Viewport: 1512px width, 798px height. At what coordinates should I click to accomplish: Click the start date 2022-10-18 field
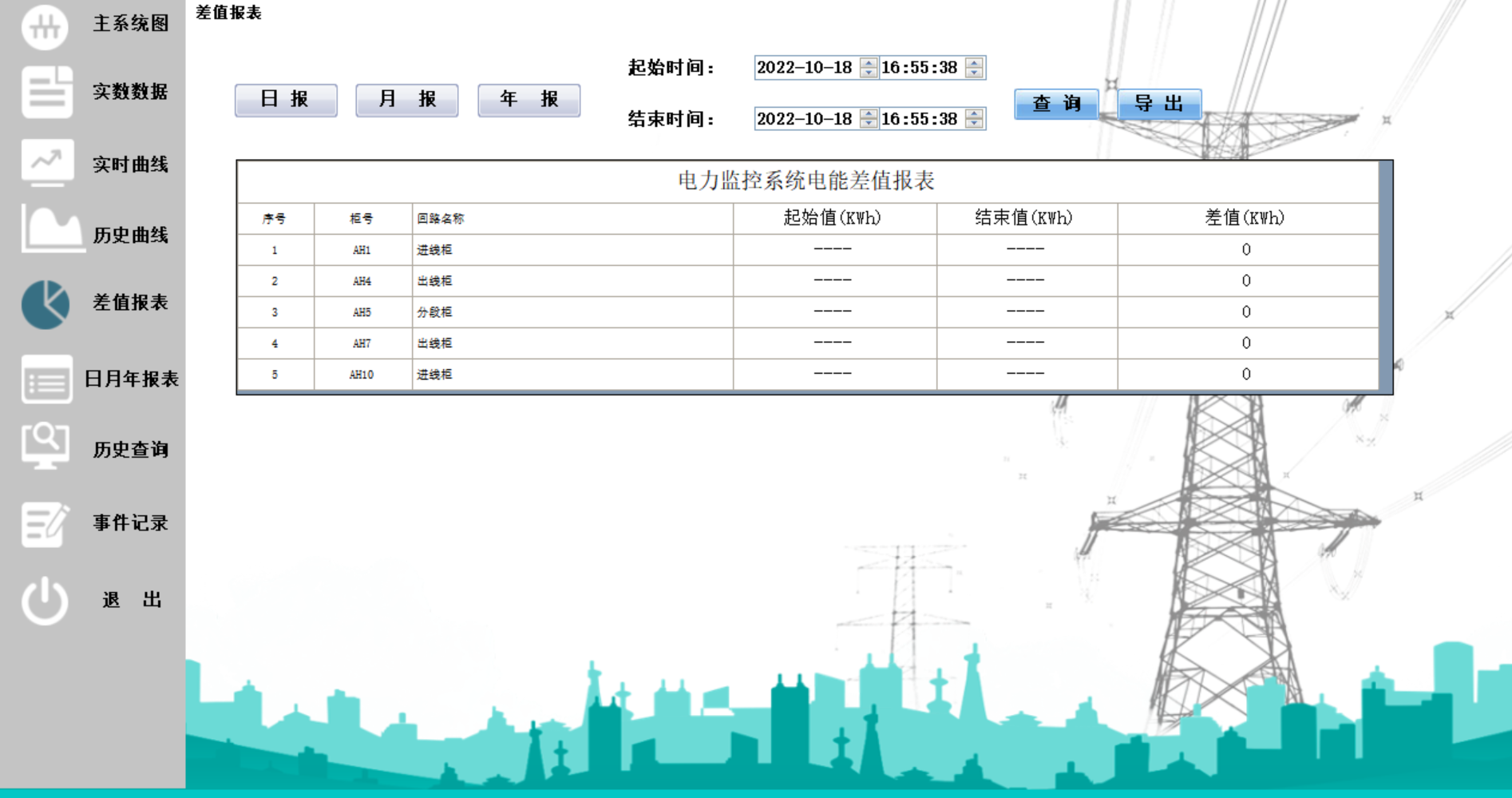click(805, 68)
